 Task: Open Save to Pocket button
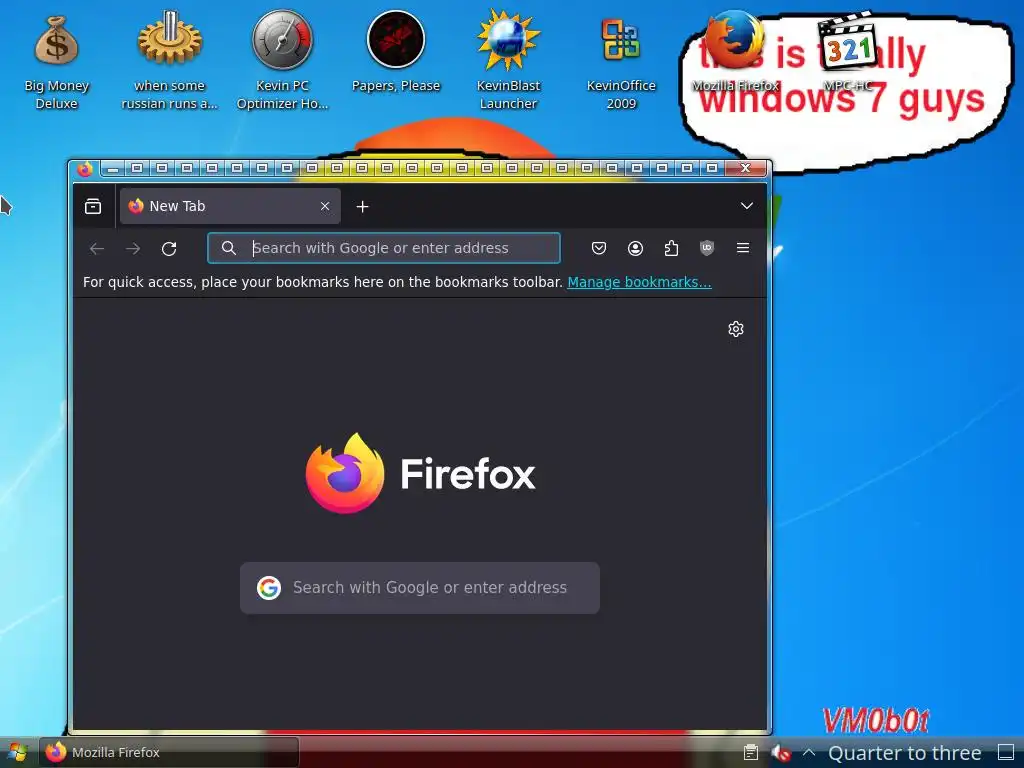click(x=599, y=248)
